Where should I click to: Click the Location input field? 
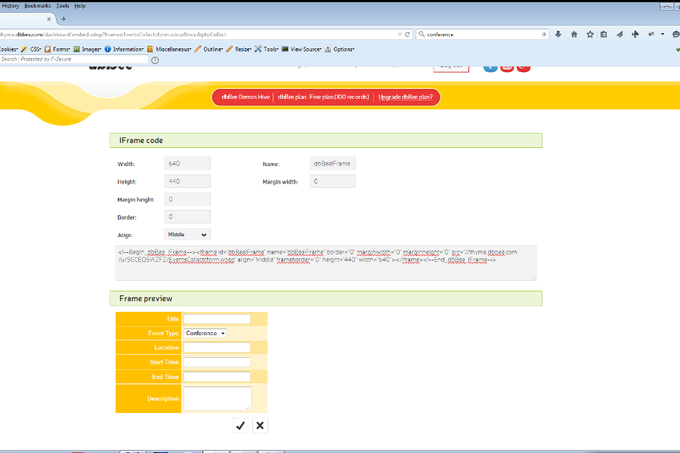pos(217,348)
